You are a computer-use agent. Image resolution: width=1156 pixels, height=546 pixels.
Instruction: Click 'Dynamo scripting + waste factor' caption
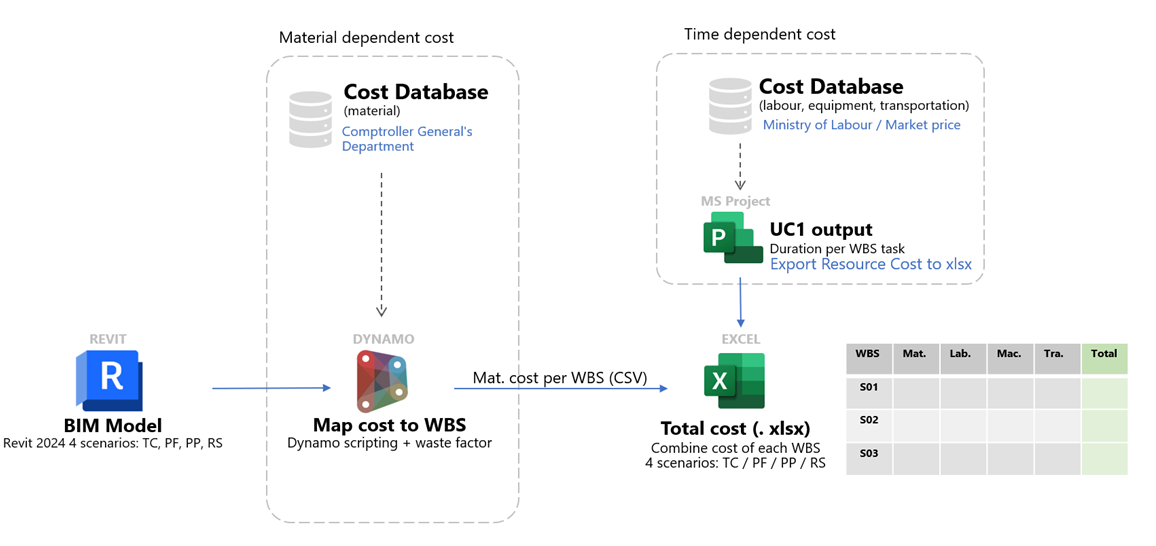[x=389, y=444]
